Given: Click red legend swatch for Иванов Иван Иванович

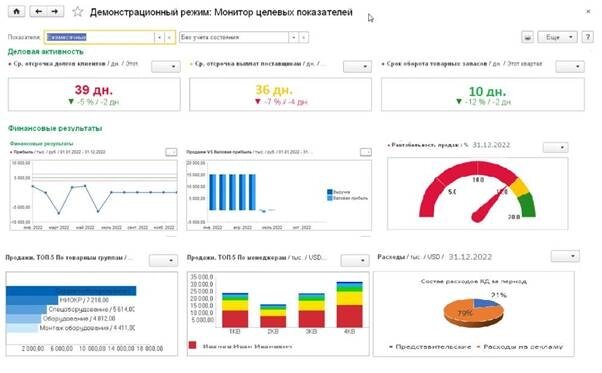Looking at the screenshot, I should 193,345.
